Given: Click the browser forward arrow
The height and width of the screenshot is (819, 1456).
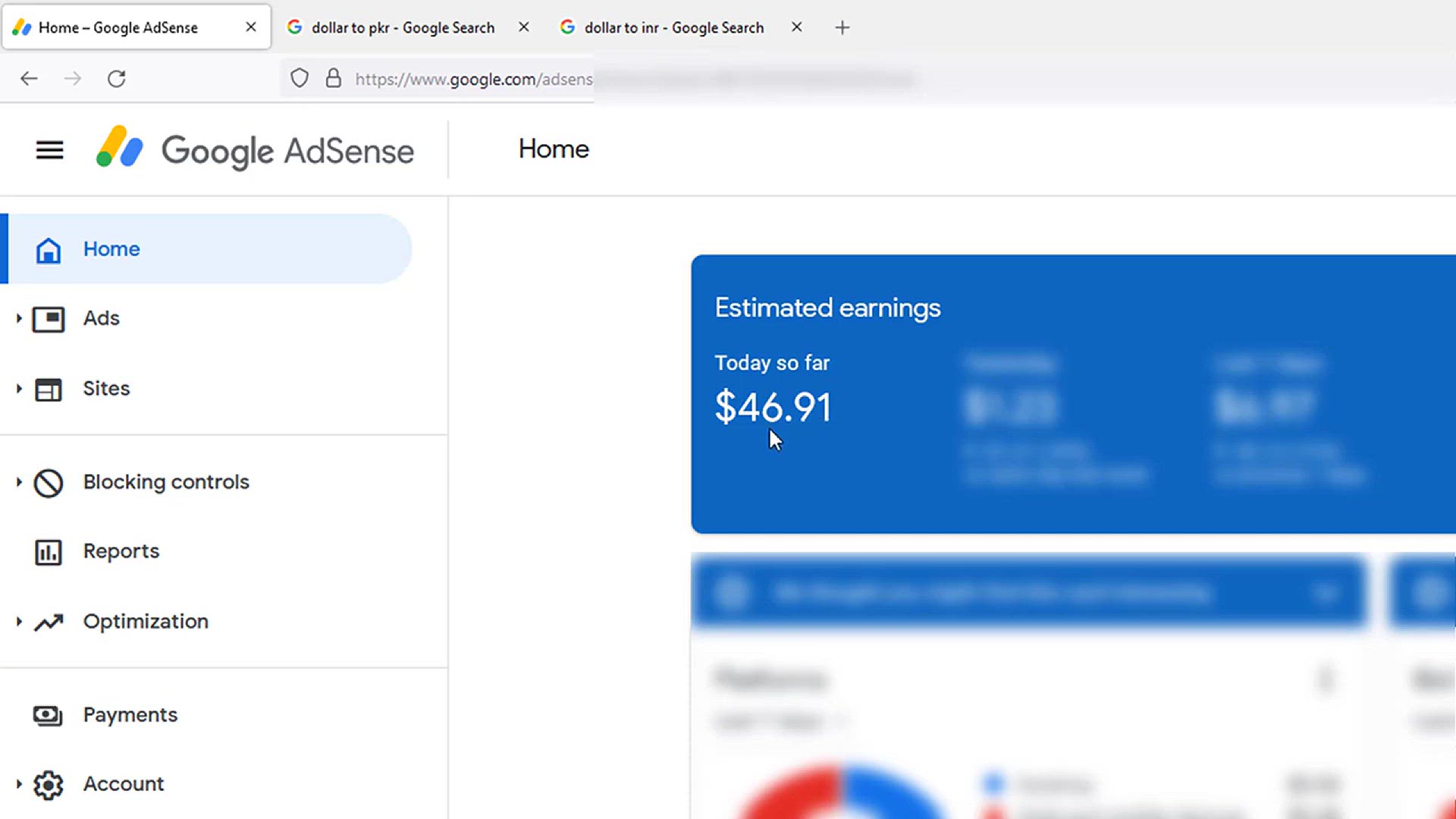Looking at the screenshot, I should click(73, 79).
